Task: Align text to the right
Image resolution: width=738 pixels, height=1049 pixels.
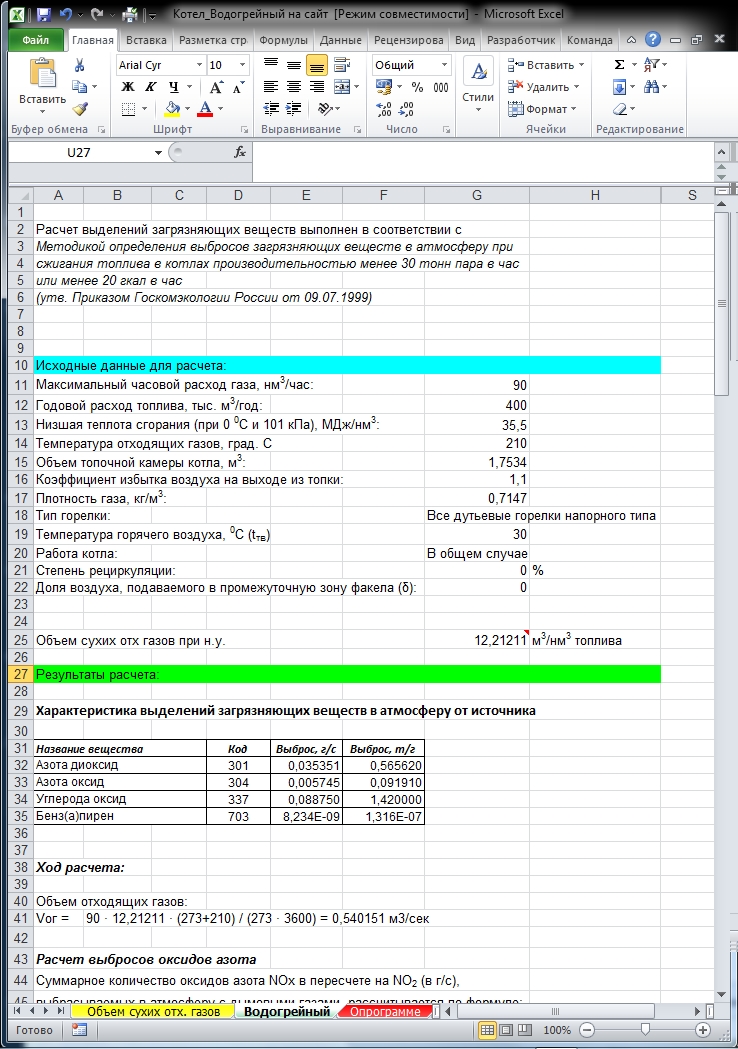Action: [316, 87]
